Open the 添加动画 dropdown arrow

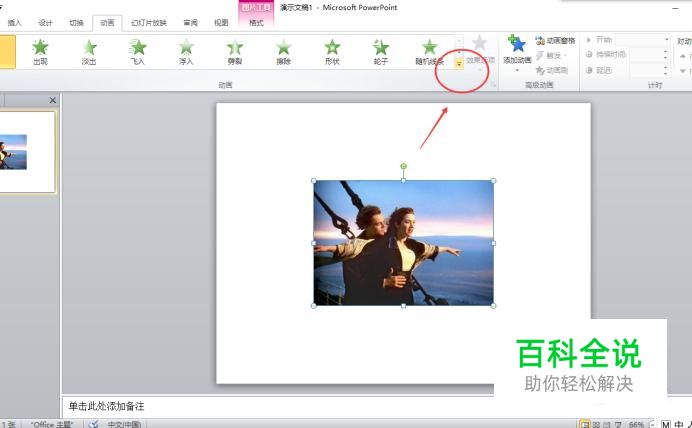pyautogui.click(x=517, y=70)
